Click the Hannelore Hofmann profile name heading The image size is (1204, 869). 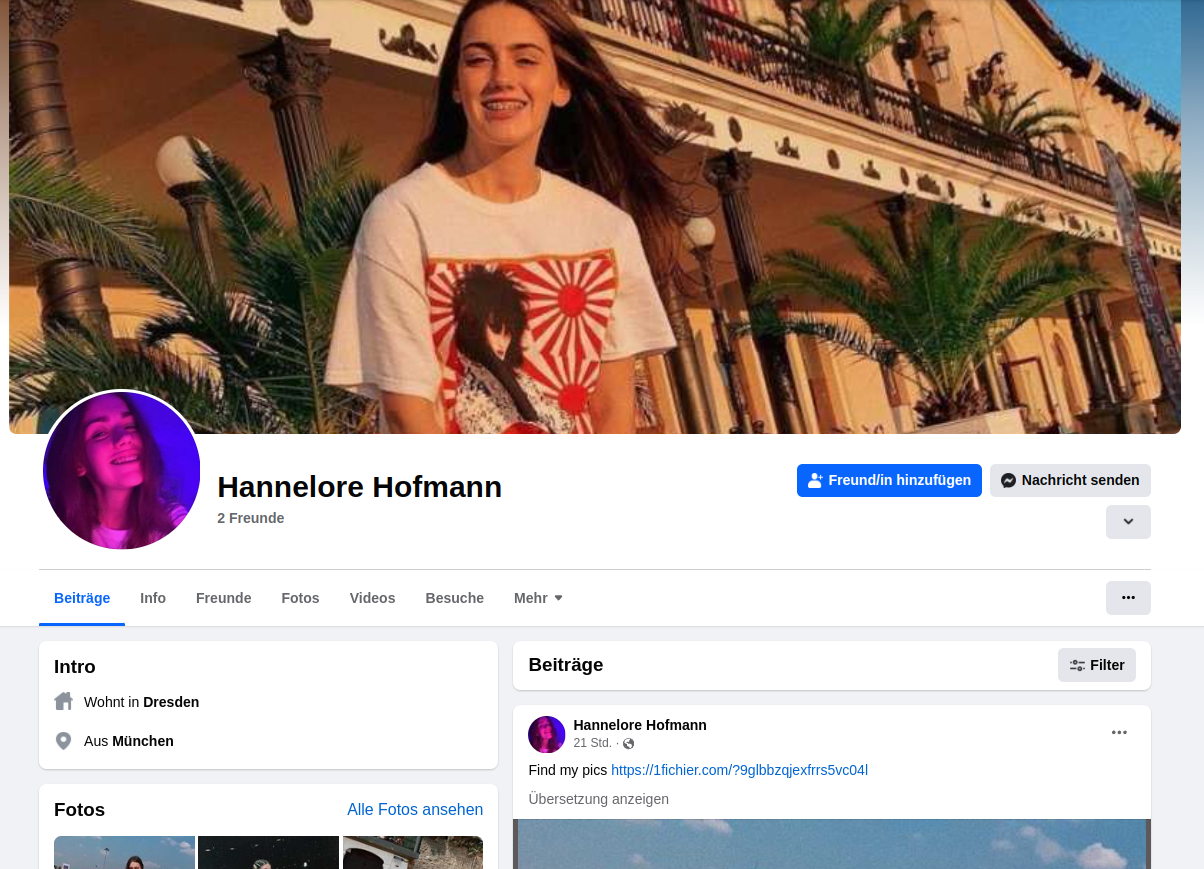coord(360,487)
